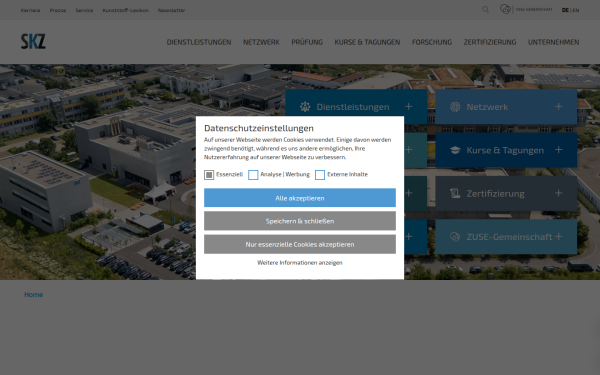
Task: Click the globe icon on Netzwerk tile
Action: (455, 107)
